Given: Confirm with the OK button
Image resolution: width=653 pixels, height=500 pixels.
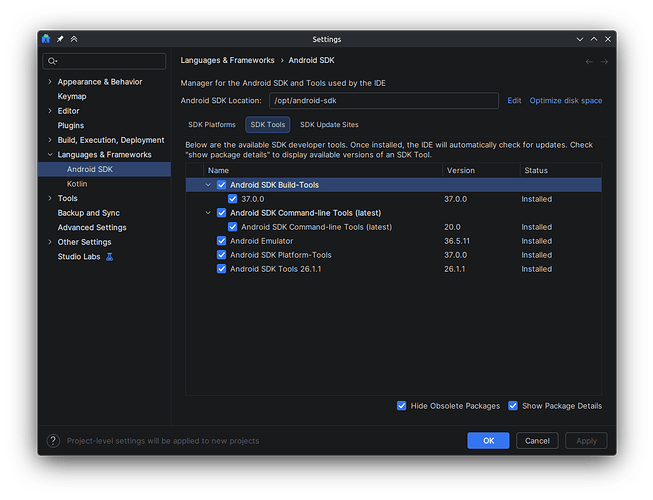Looking at the screenshot, I should [488, 440].
